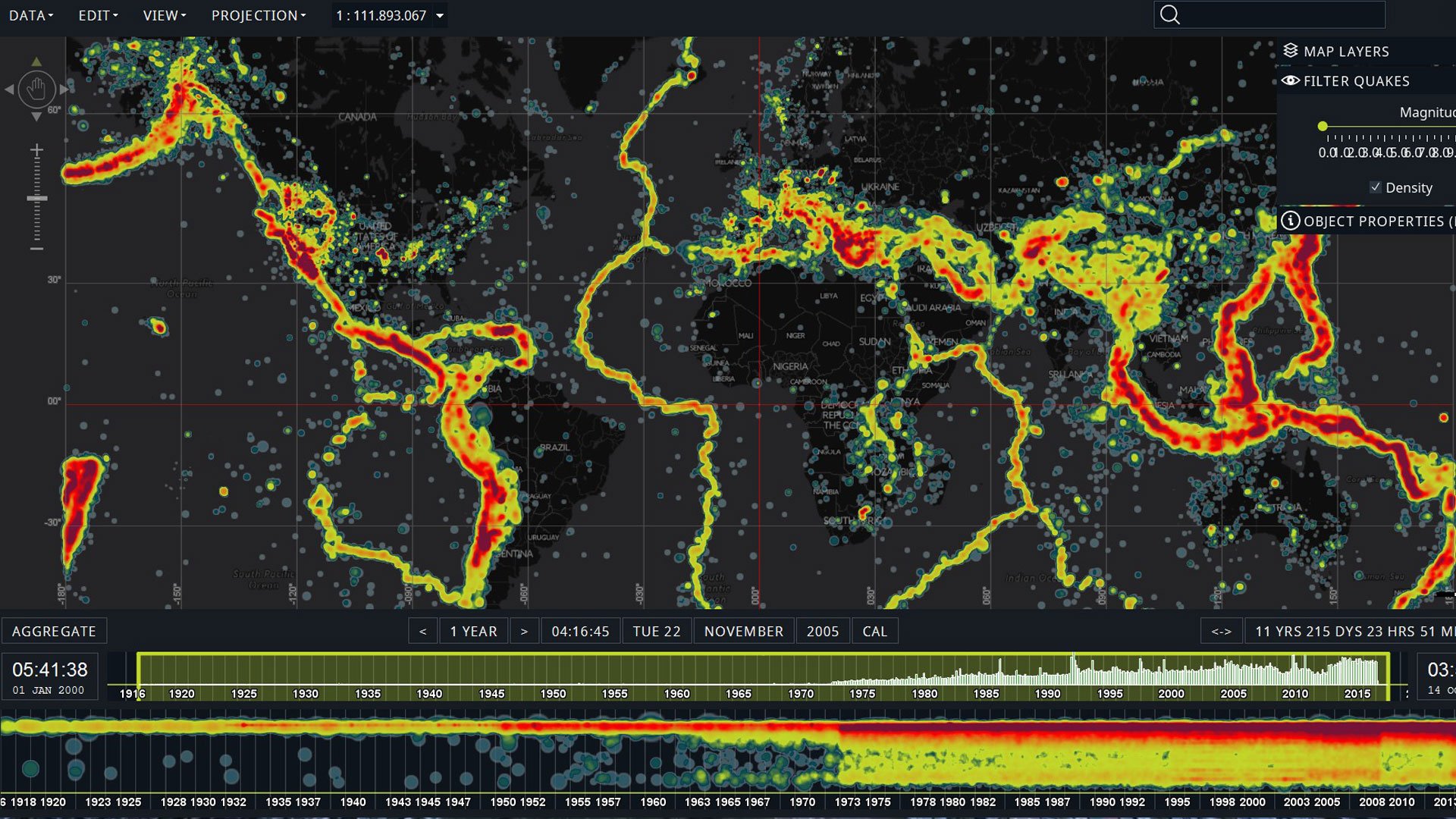
Task: Zoom out with minus icon
Action: (36, 248)
